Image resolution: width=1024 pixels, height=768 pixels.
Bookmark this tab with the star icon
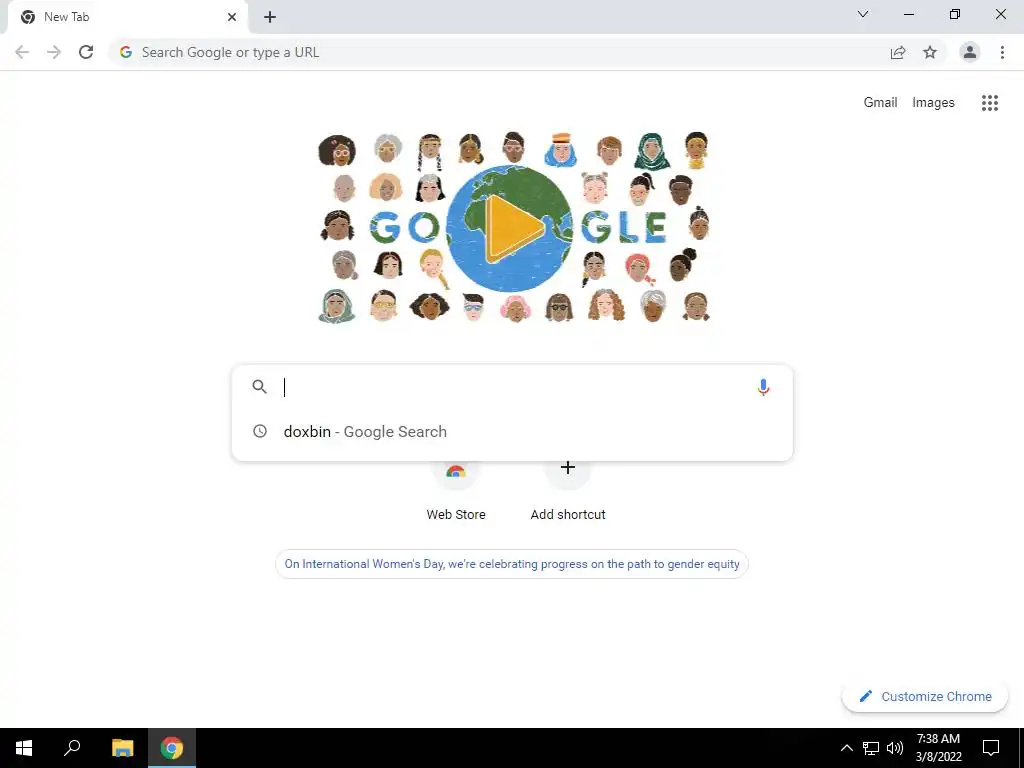930,52
